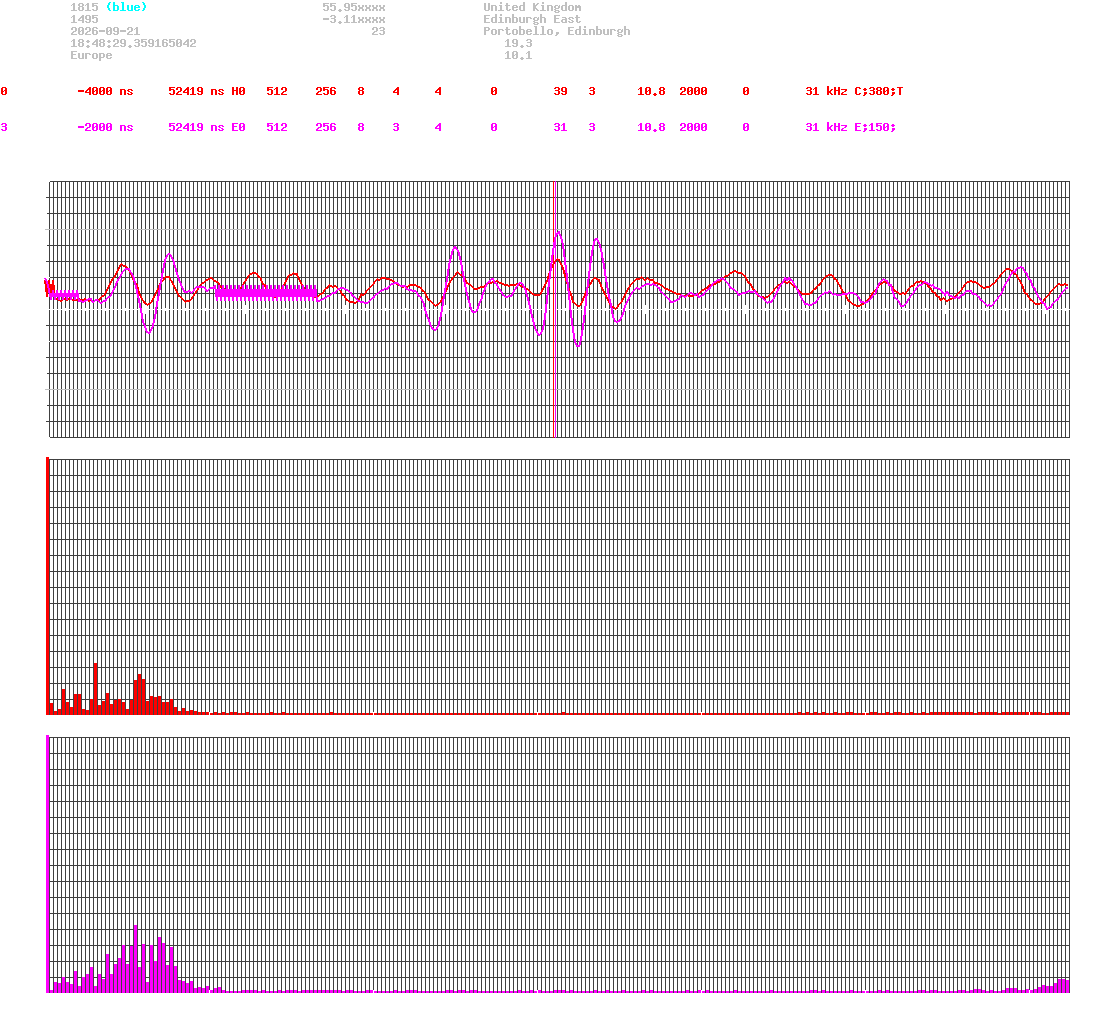1095x1015 pixels.
Task: Click red row value 10.8
Action: (x=651, y=92)
